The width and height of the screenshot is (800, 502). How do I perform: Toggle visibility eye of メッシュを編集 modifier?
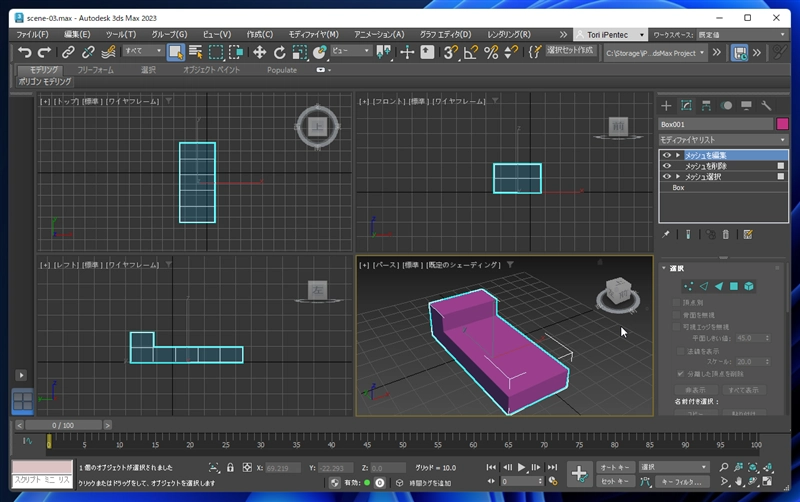coord(666,155)
